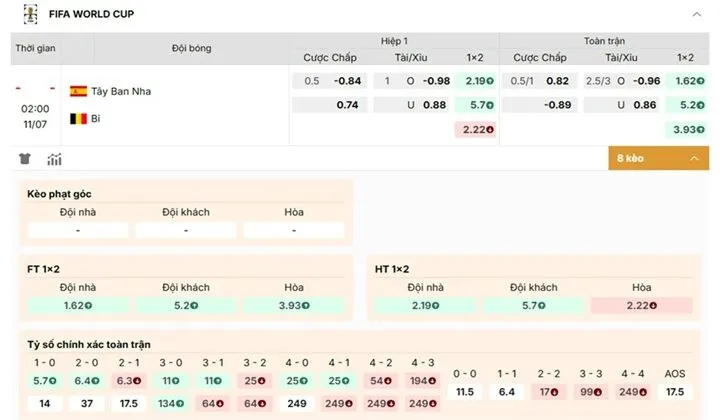Select 1 - 1 correct score odds 6.4
Viewport: 720px width, 420px height.
tap(507, 392)
